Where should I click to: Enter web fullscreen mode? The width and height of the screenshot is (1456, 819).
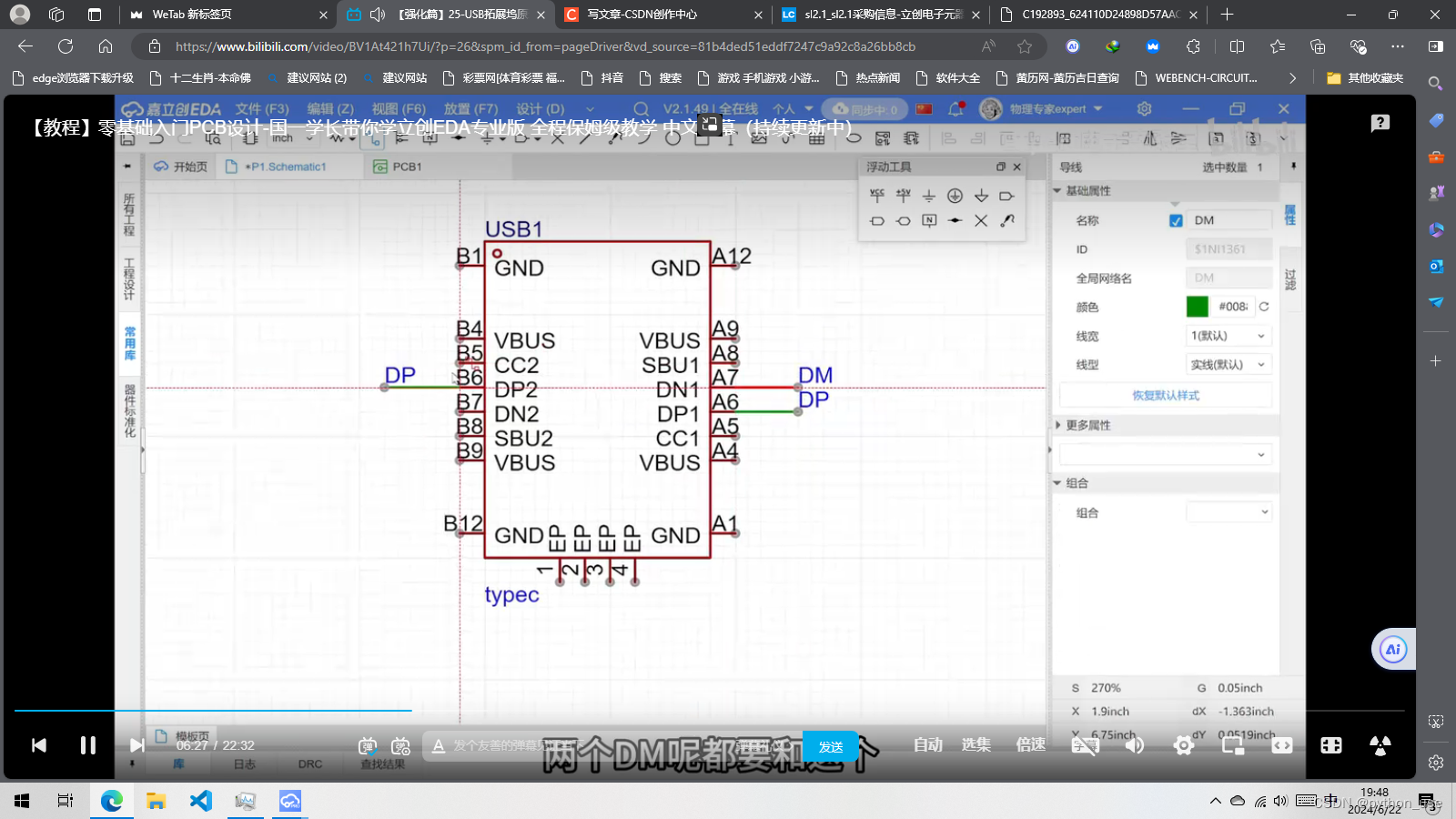click(x=1330, y=745)
